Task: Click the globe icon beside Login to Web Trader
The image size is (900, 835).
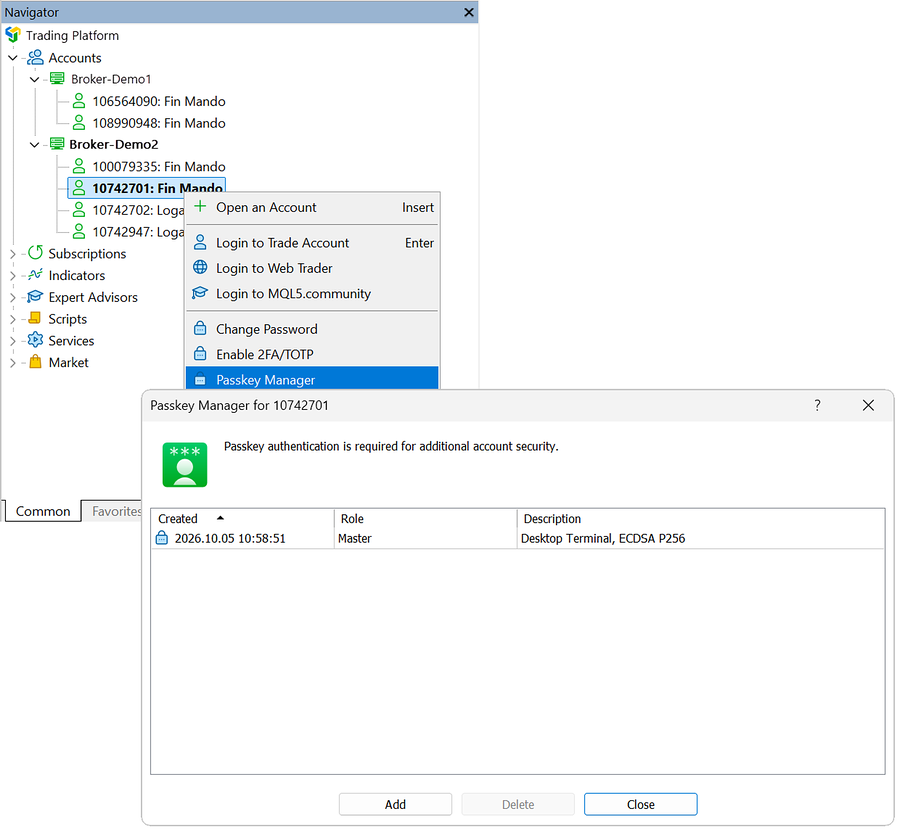Action: pyautogui.click(x=200, y=267)
